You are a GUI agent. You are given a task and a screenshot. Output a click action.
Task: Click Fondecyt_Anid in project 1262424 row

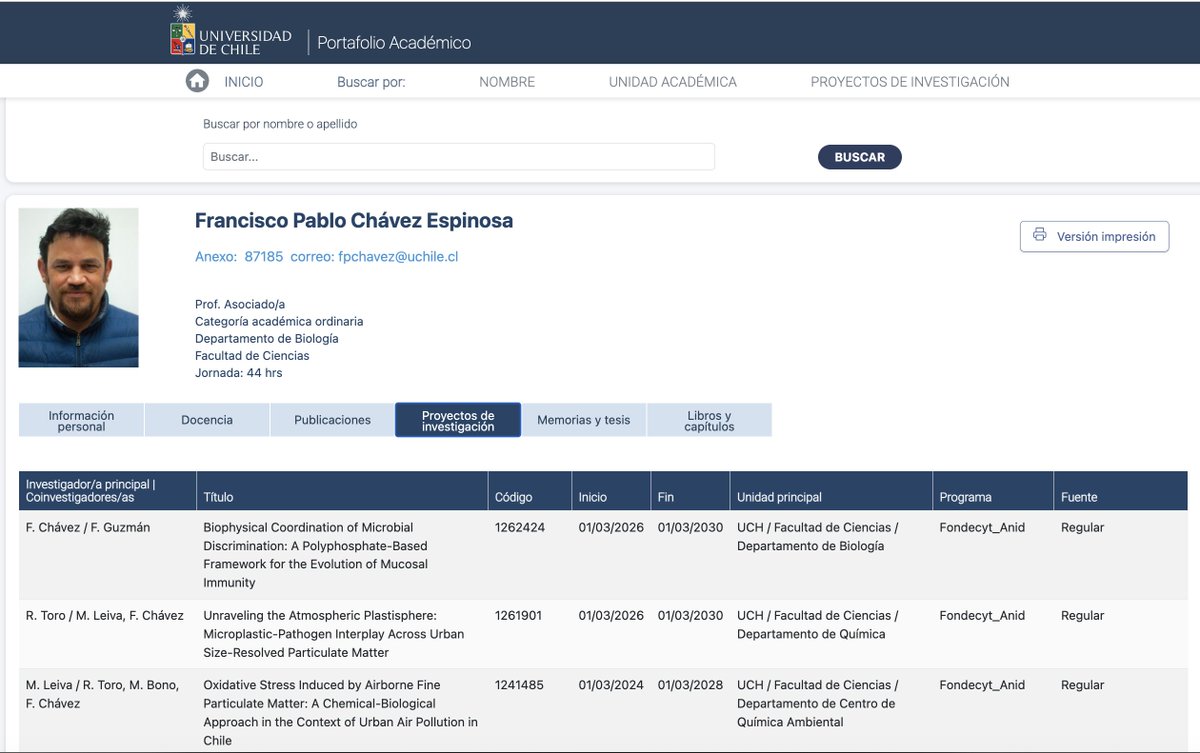982,527
